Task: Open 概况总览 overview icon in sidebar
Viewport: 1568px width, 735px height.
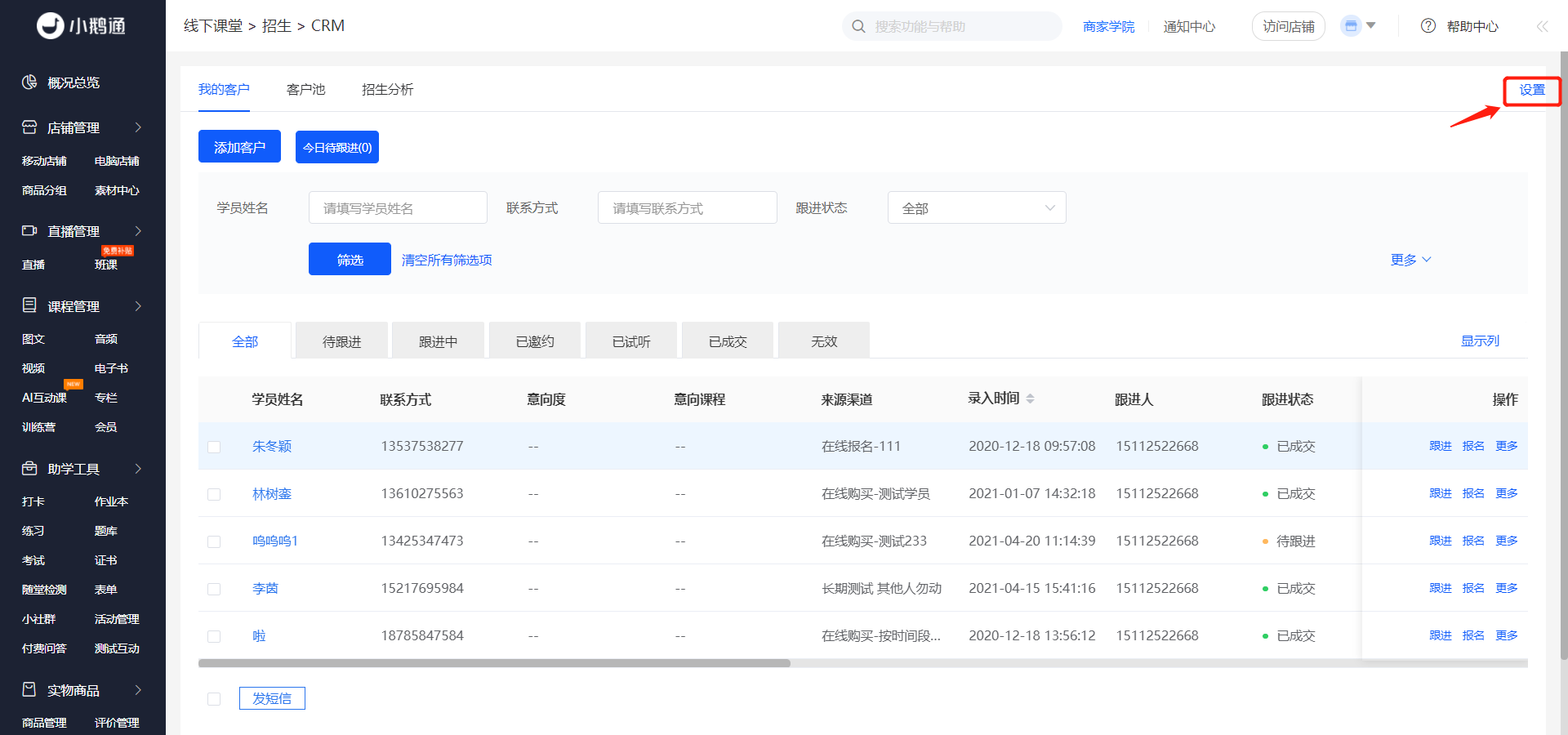Action: pos(29,82)
